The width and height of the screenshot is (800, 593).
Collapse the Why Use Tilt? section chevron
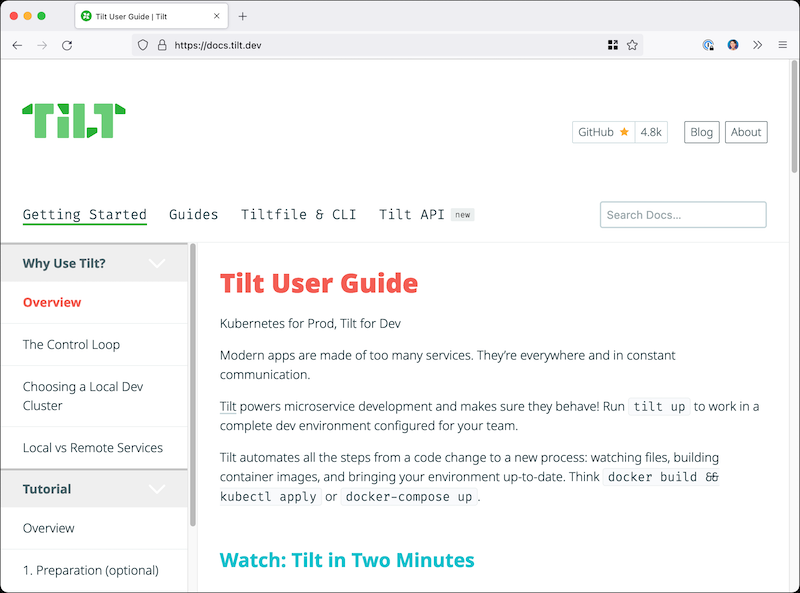pyautogui.click(x=157, y=263)
